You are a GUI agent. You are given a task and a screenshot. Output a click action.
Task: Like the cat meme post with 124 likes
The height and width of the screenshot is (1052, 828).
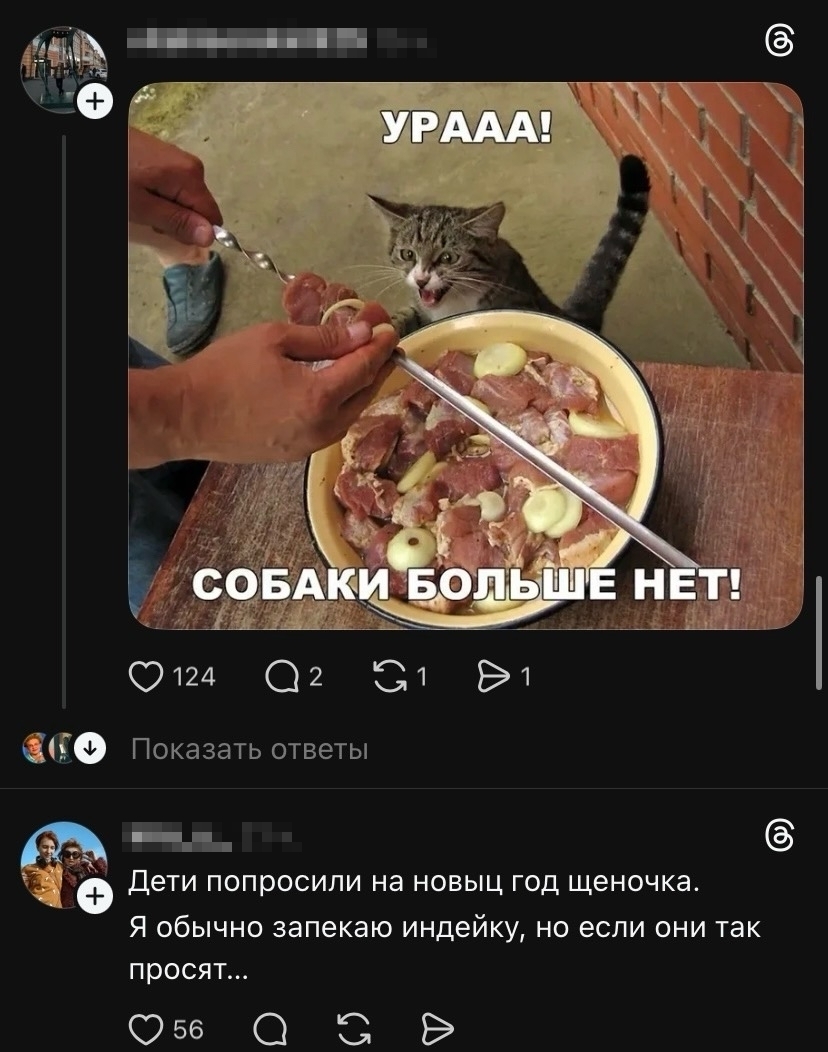point(146,676)
